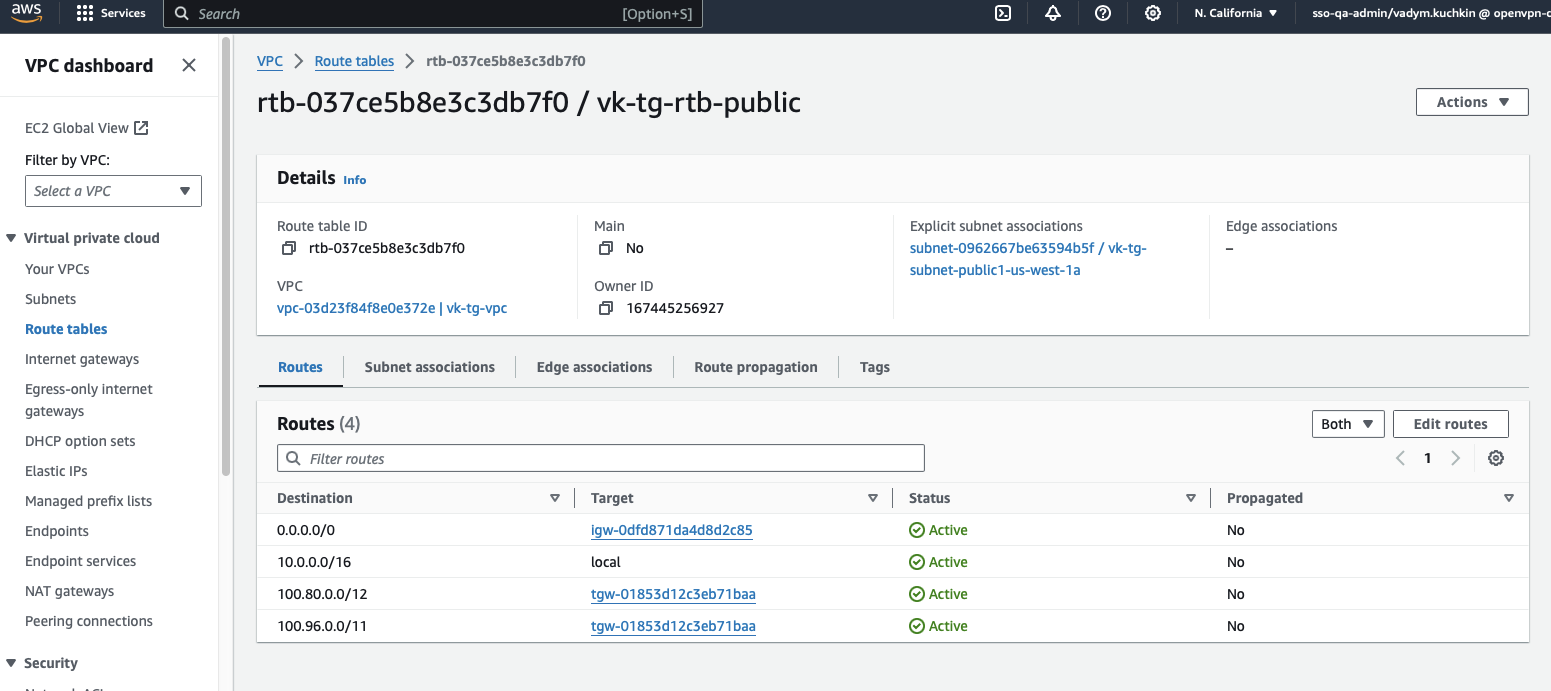Click the Edit routes button
This screenshot has width=1551, height=691.
(1449, 424)
